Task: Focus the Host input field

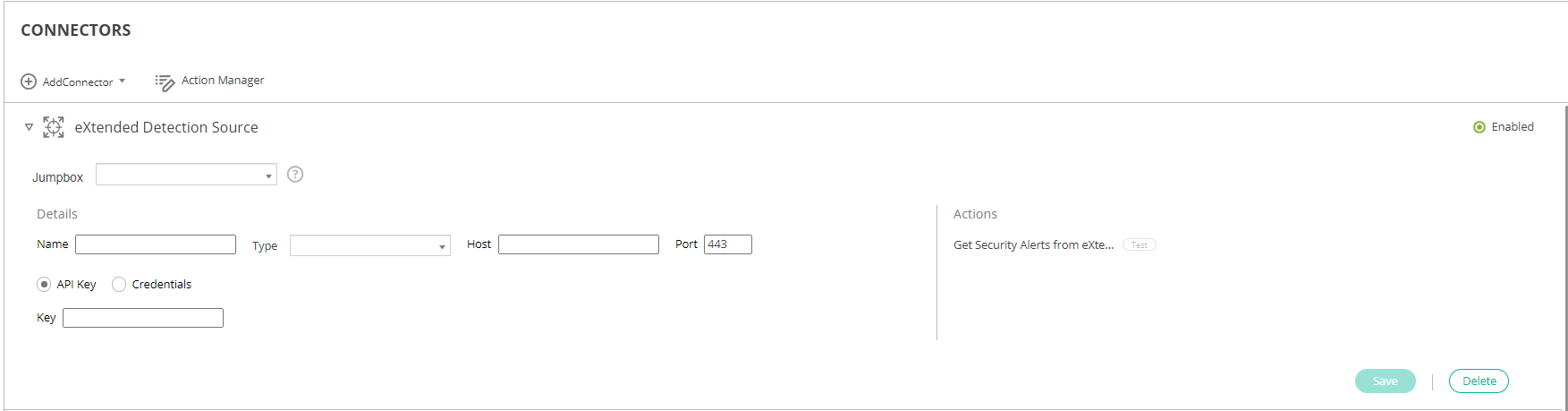Action: pos(578,244)
